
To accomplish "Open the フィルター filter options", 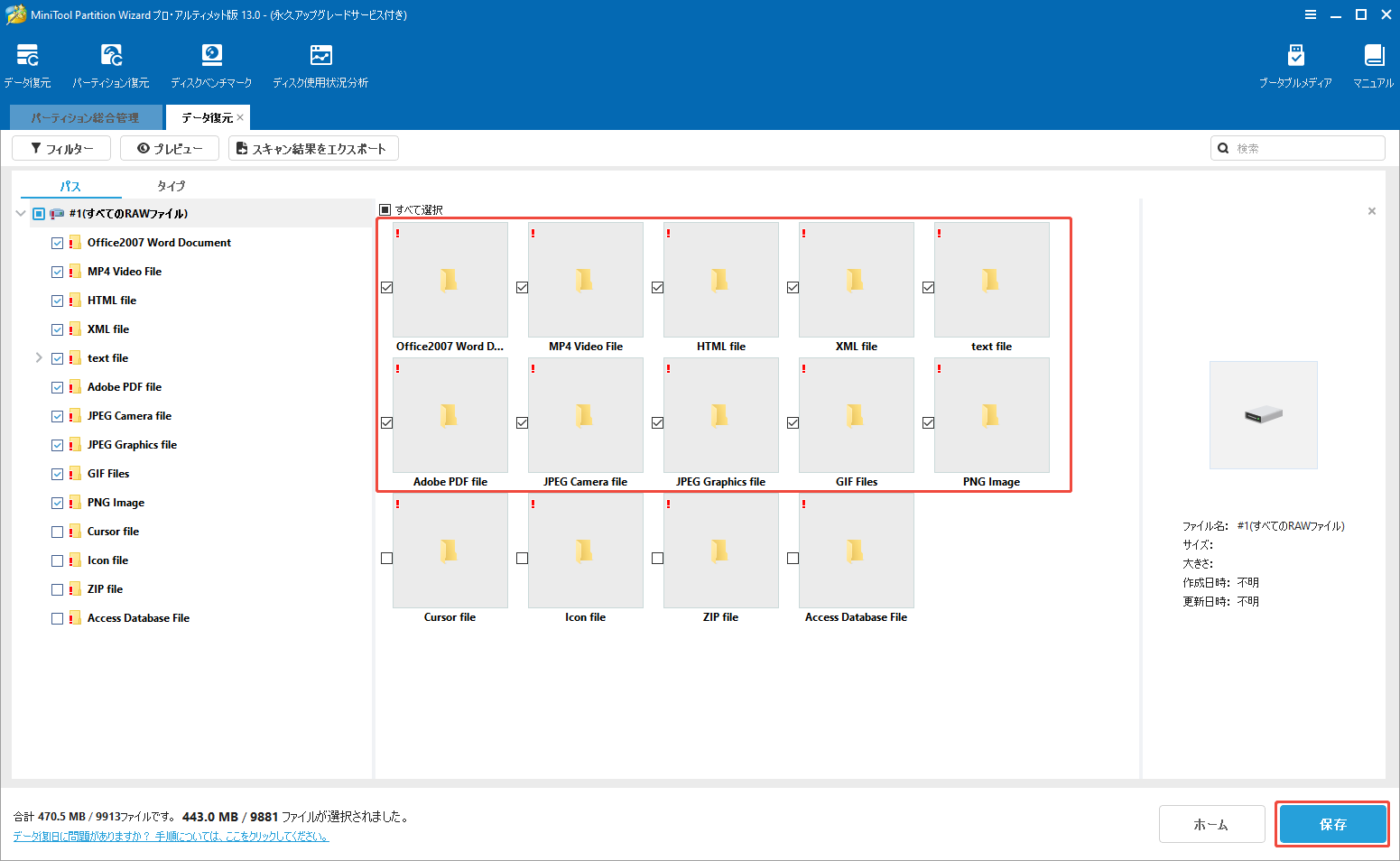I will click(60, 147).
